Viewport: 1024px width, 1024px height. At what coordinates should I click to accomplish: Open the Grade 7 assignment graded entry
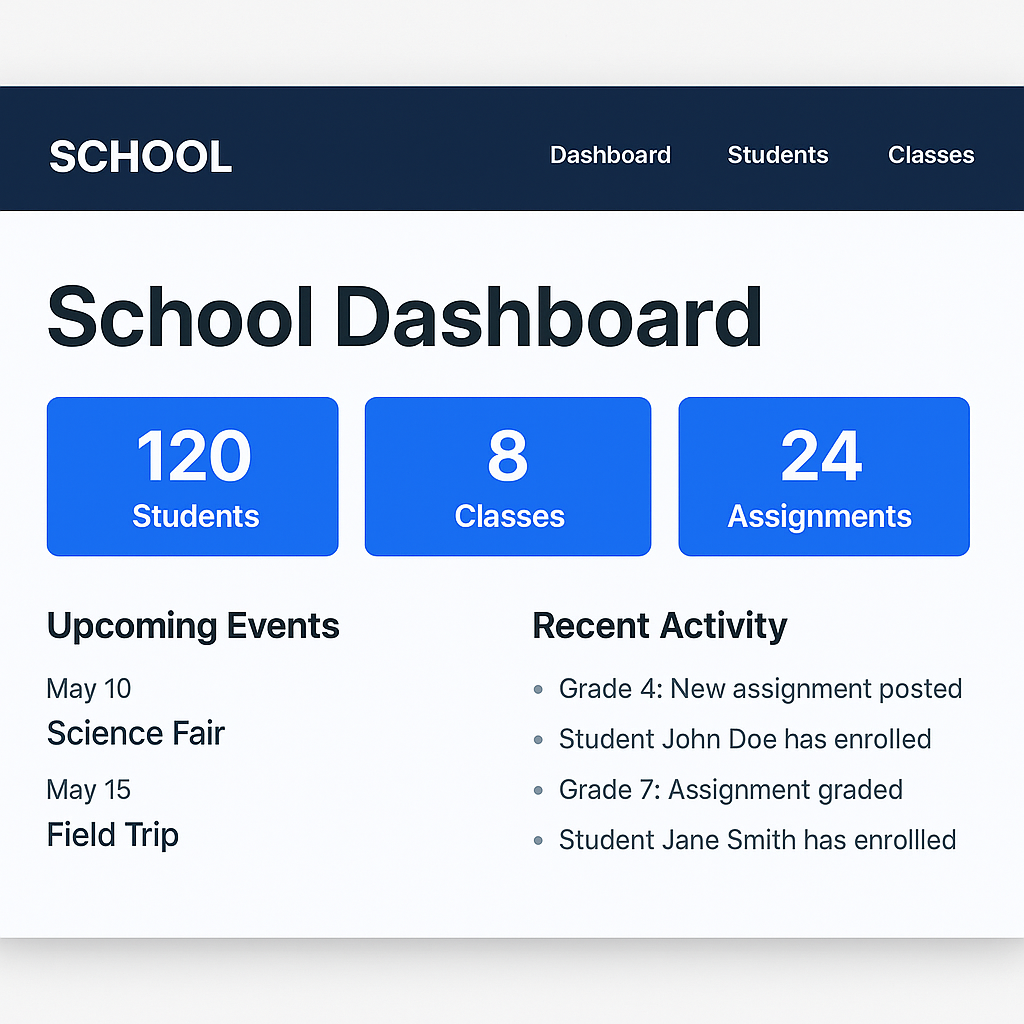[x=730, y=789]
